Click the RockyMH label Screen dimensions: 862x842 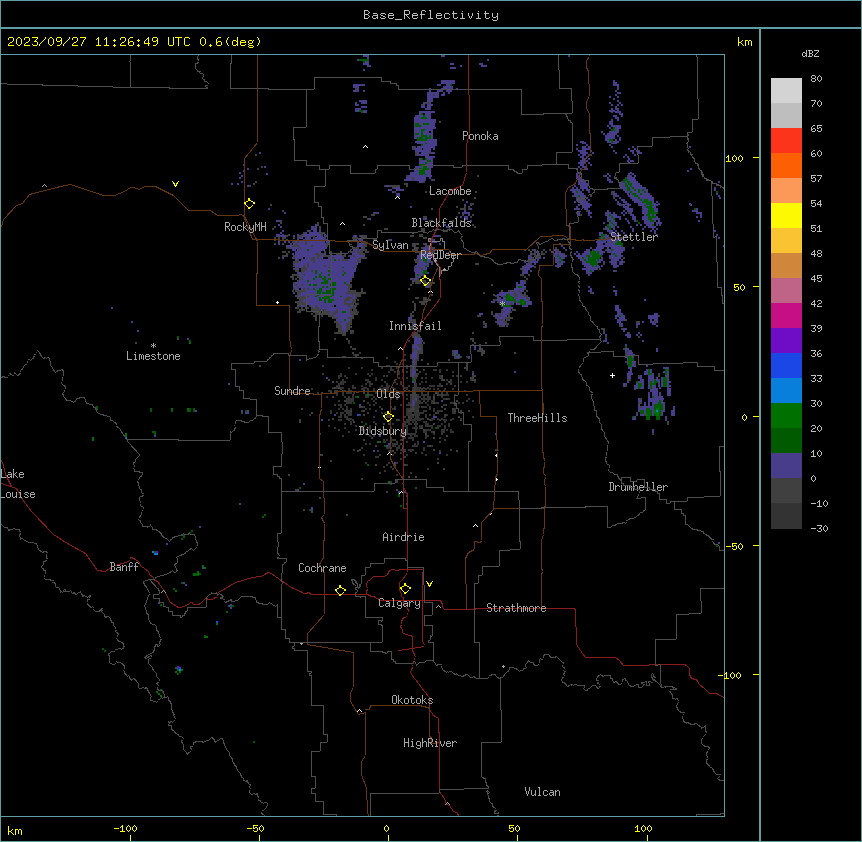click(245, 227)
